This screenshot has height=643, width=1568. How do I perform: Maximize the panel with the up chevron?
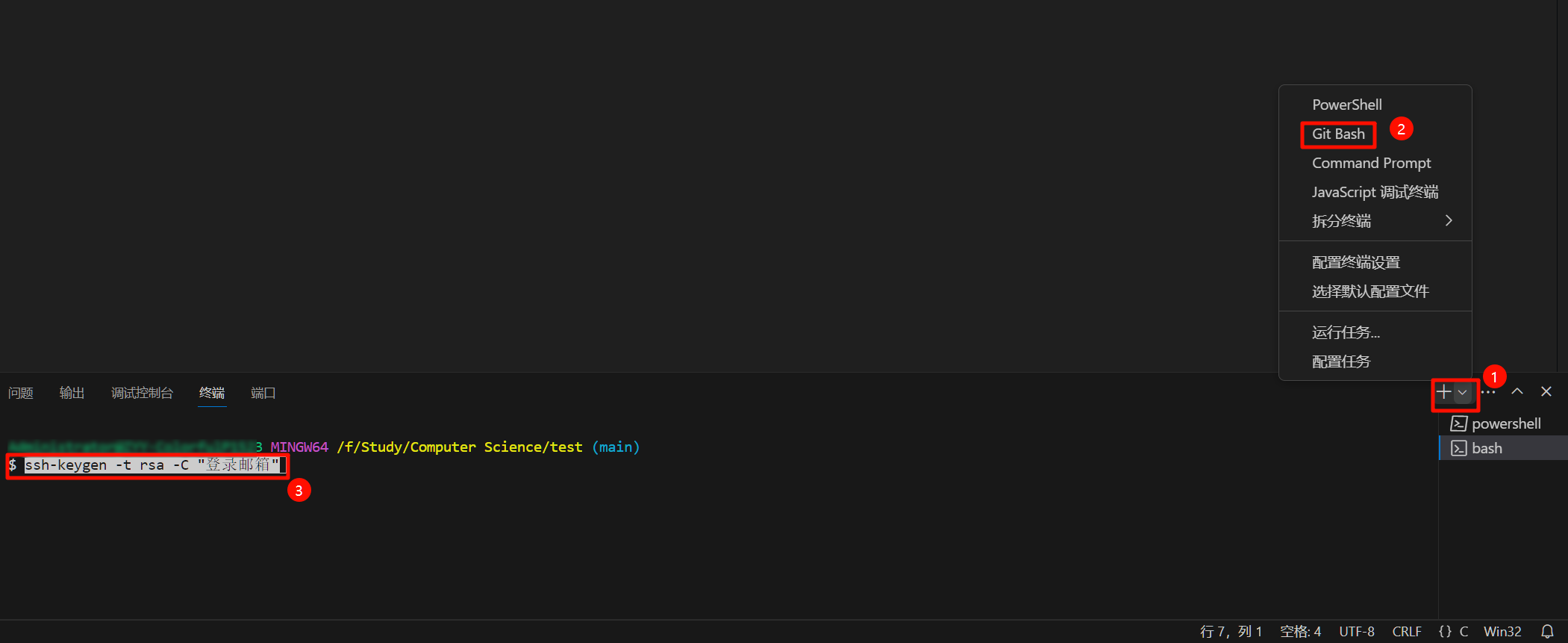[1517, 391]
